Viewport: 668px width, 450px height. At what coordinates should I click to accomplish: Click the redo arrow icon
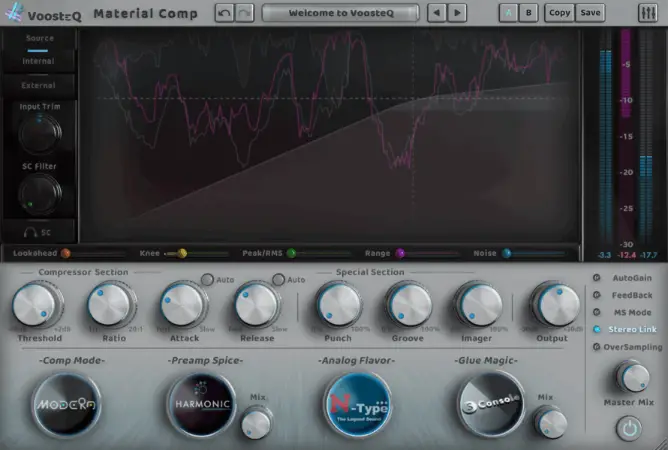tap(242, 13)
